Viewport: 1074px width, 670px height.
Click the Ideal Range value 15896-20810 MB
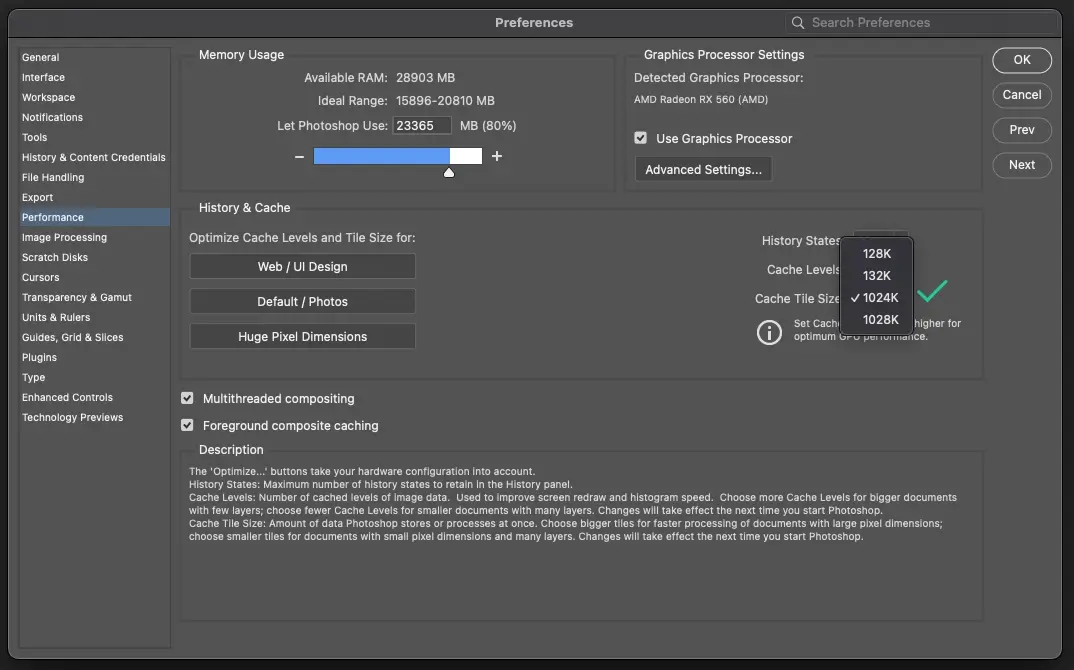[x=445, y=101]
